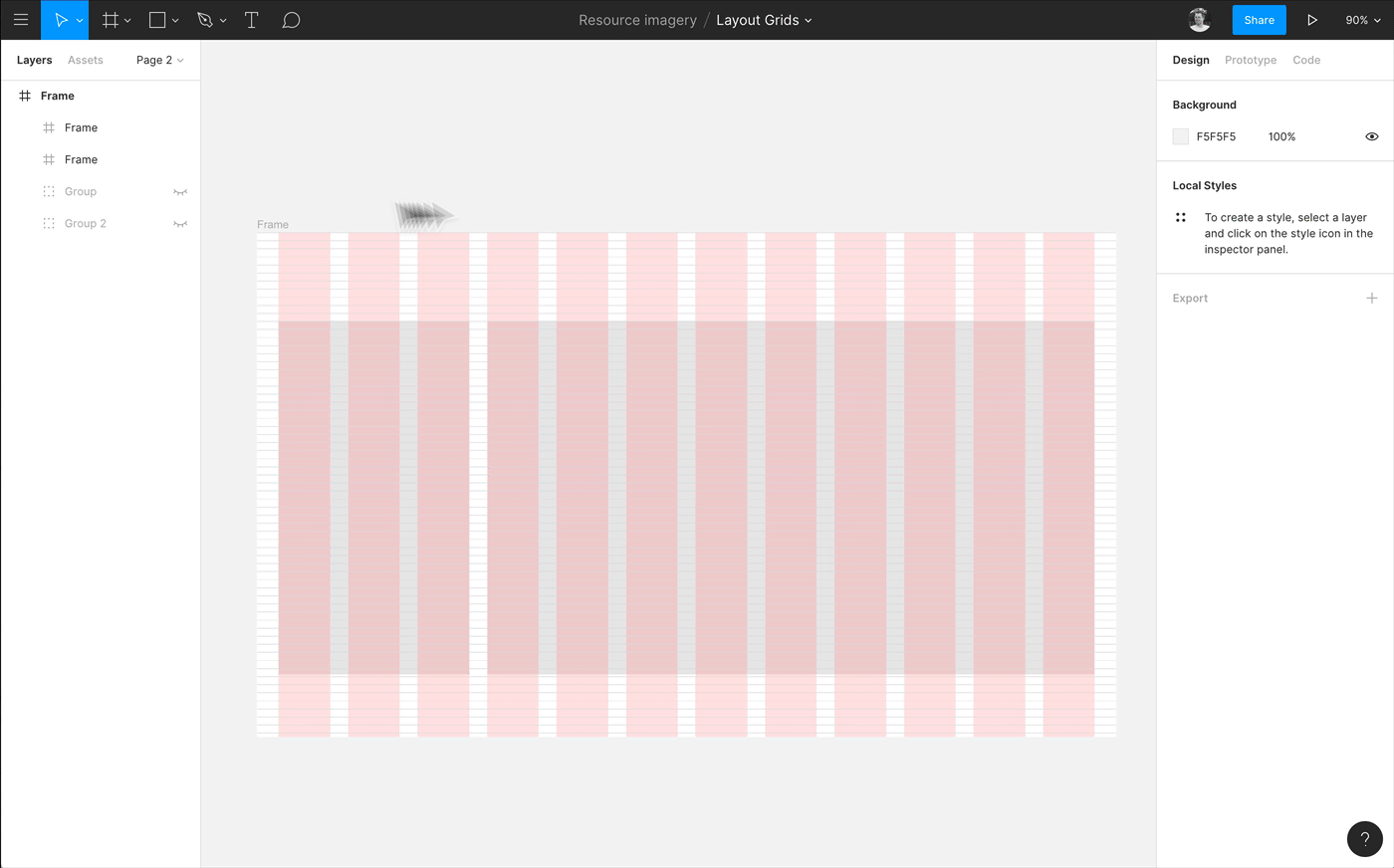Switch to the Assets tab
This screenshot has width=1394, height=868.
[86, 60]
